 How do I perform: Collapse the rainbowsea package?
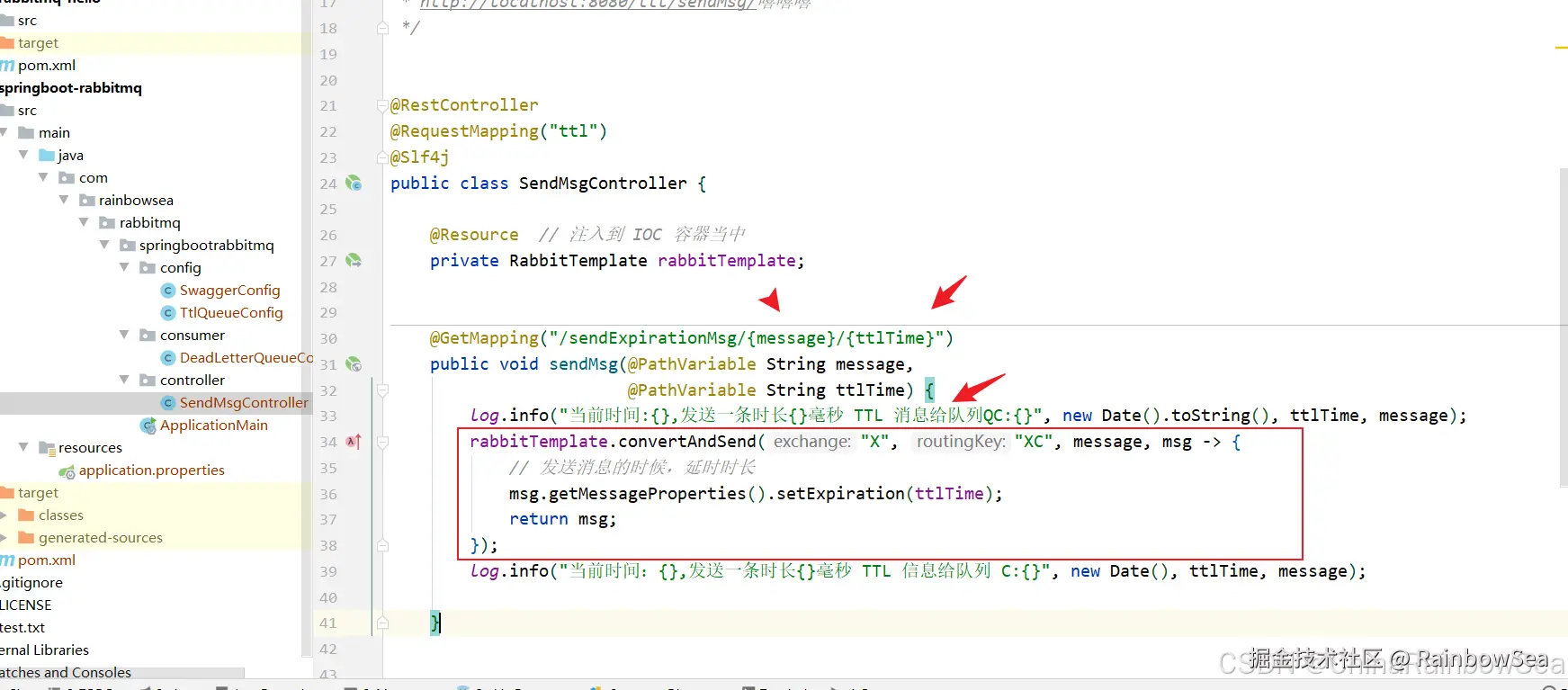[x=64, y=200]
